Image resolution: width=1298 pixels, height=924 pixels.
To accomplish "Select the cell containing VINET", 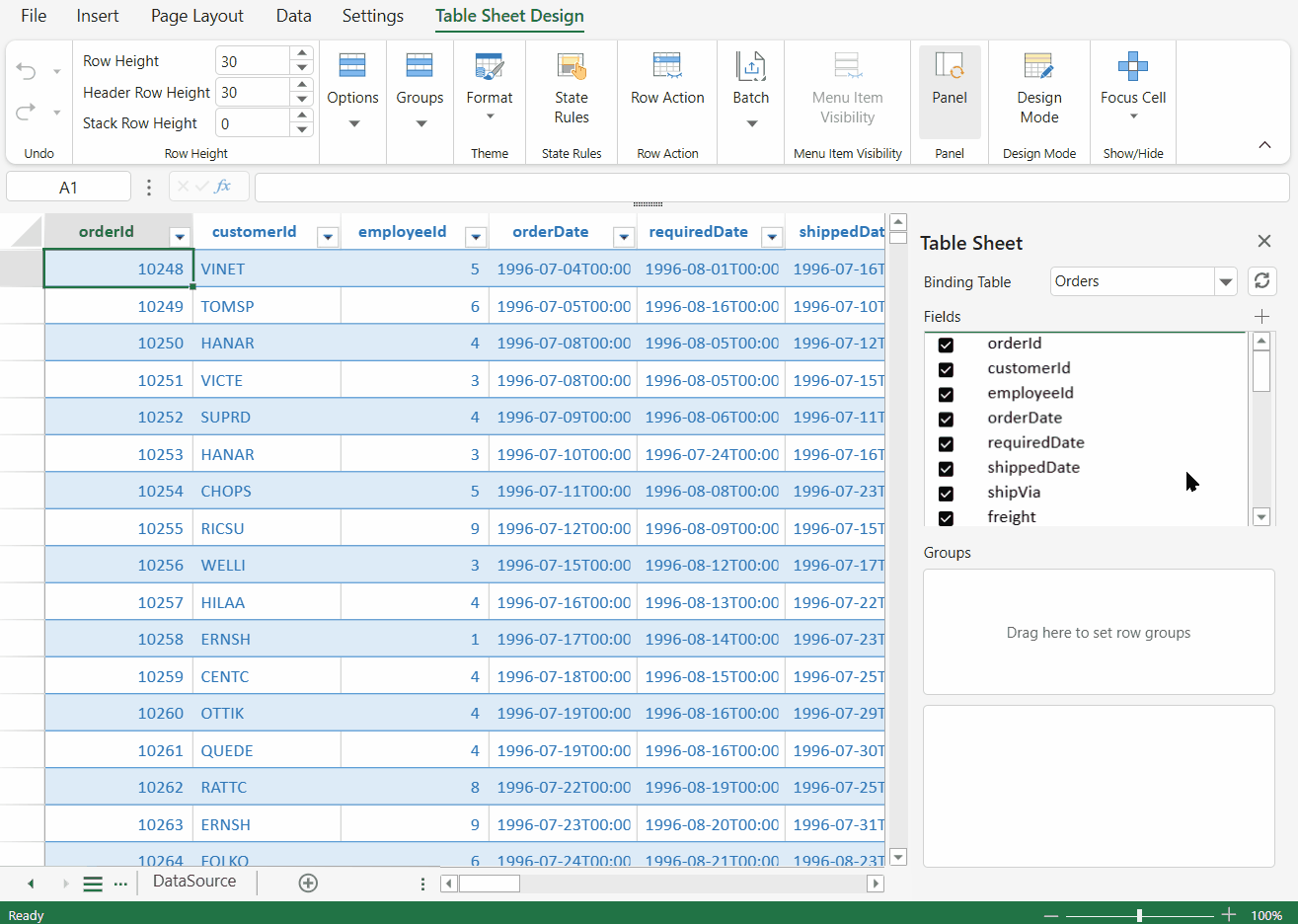I will [x=267, y=269].
